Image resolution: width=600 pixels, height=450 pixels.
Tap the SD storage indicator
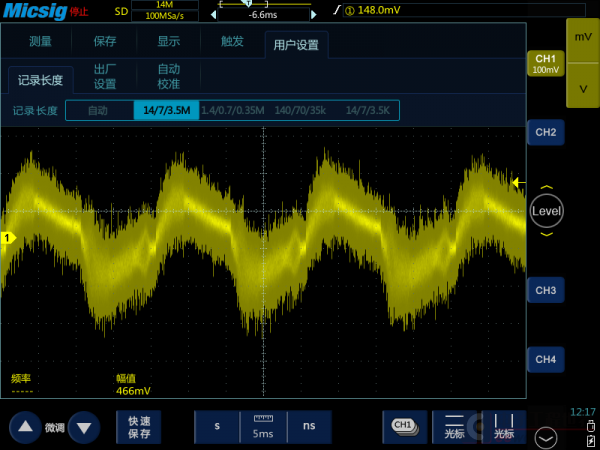coord(121,11)
